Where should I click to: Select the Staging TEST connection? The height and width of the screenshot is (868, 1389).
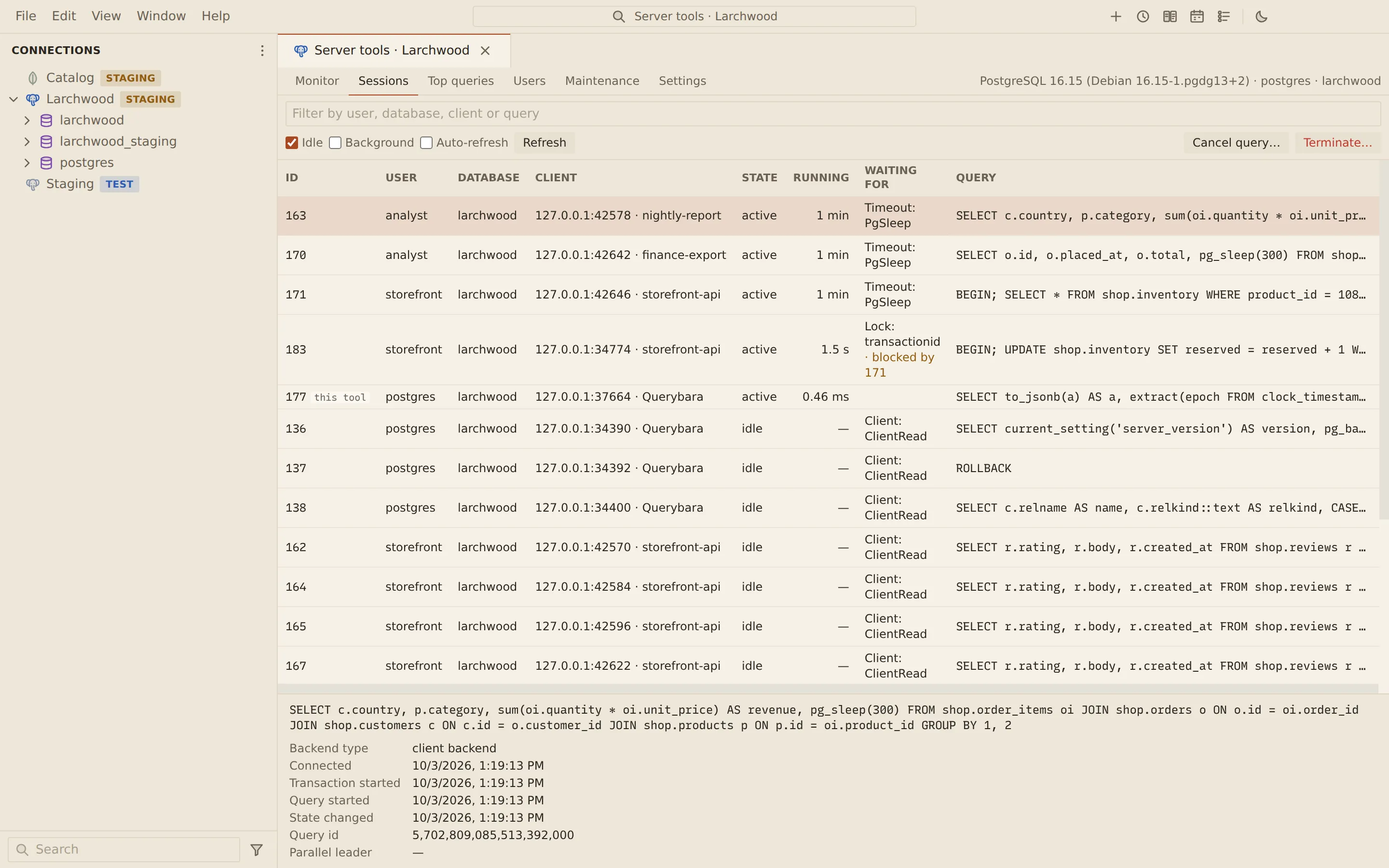click(x=138, y=184)
